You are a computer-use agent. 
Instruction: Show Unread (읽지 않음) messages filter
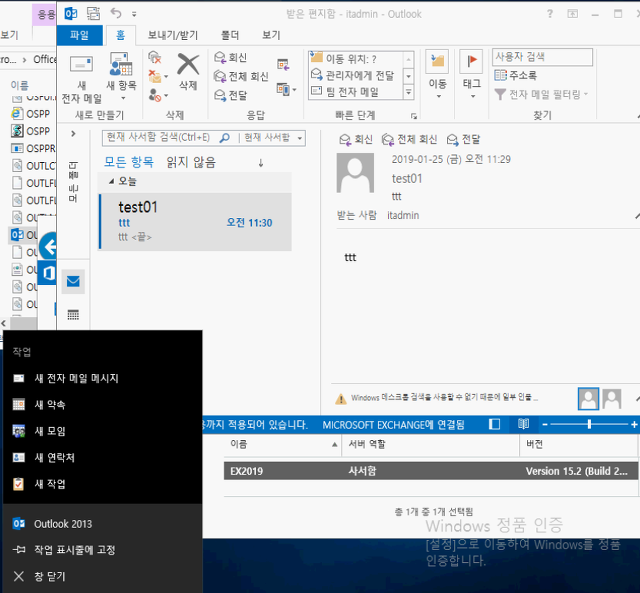(191, 162)
